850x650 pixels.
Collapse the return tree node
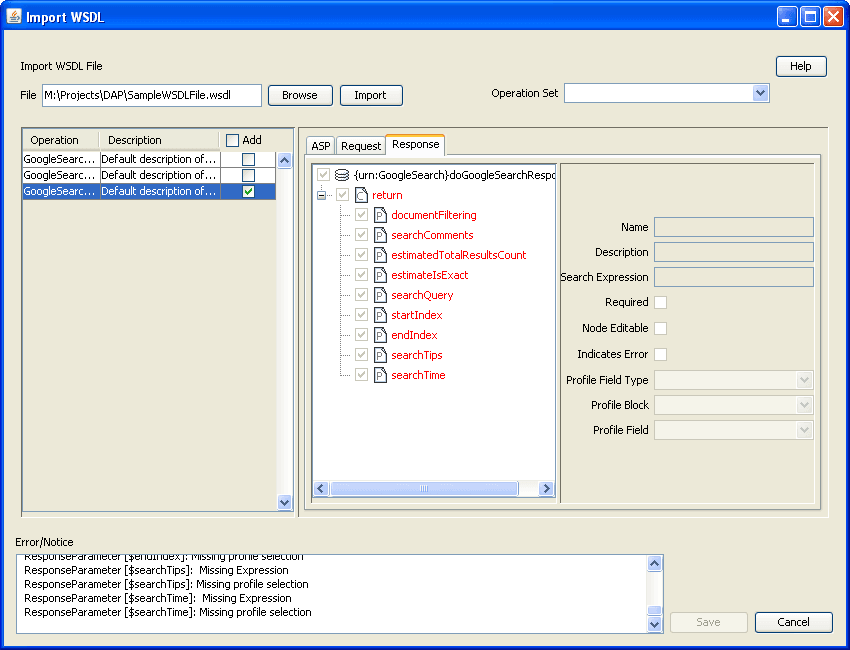point(321,195)
